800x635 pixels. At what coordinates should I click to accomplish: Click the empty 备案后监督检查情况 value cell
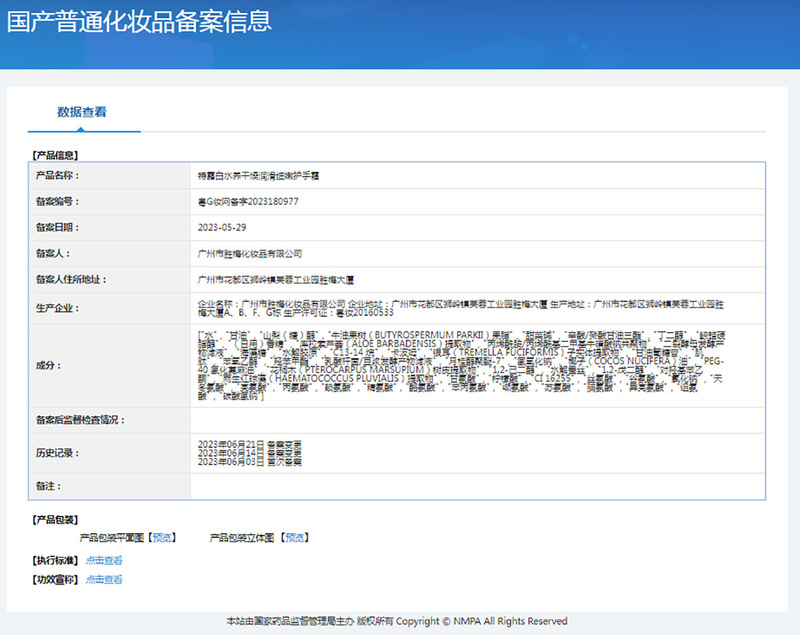pos(477,420)
